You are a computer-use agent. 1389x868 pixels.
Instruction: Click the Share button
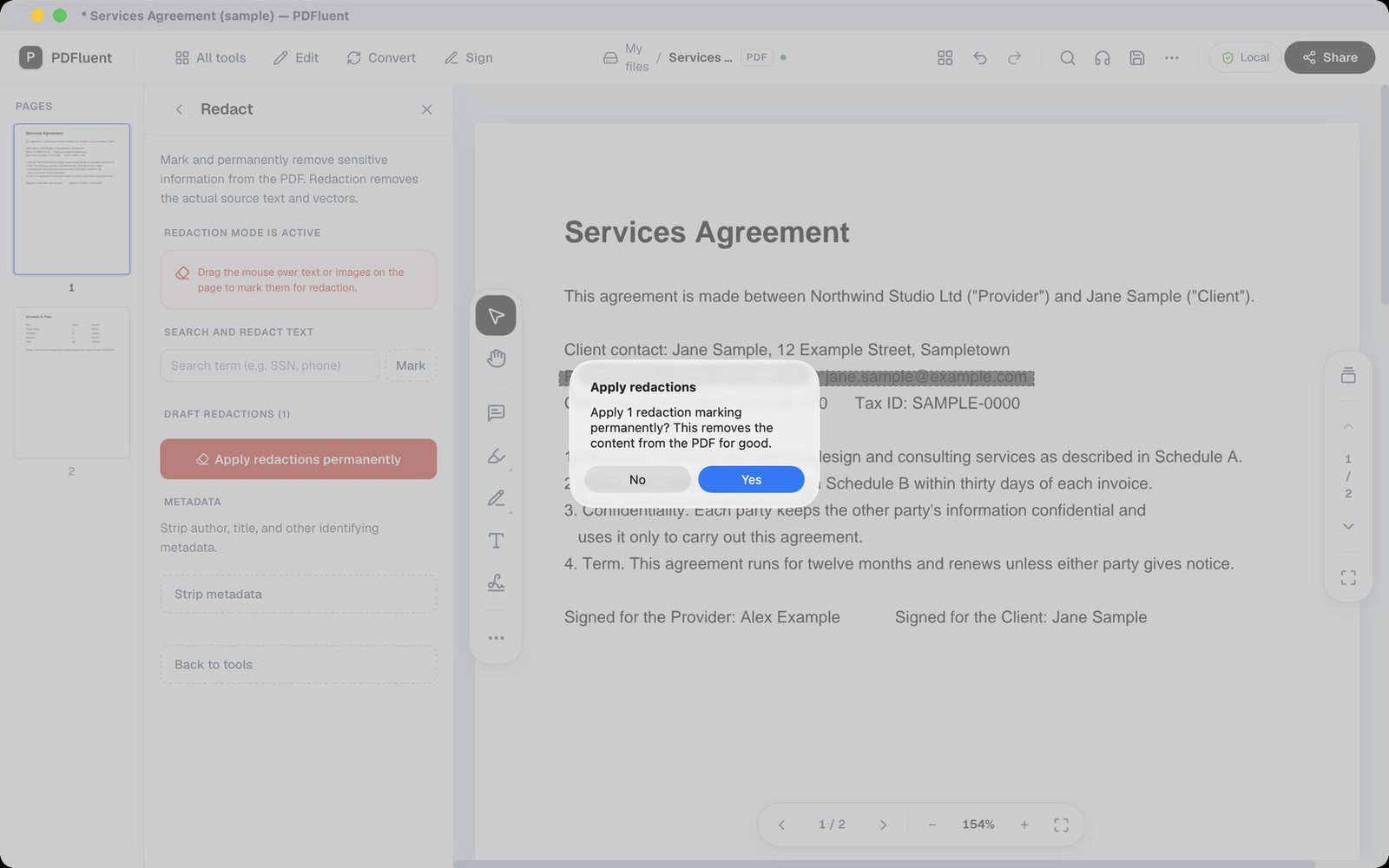[1329, 57]
